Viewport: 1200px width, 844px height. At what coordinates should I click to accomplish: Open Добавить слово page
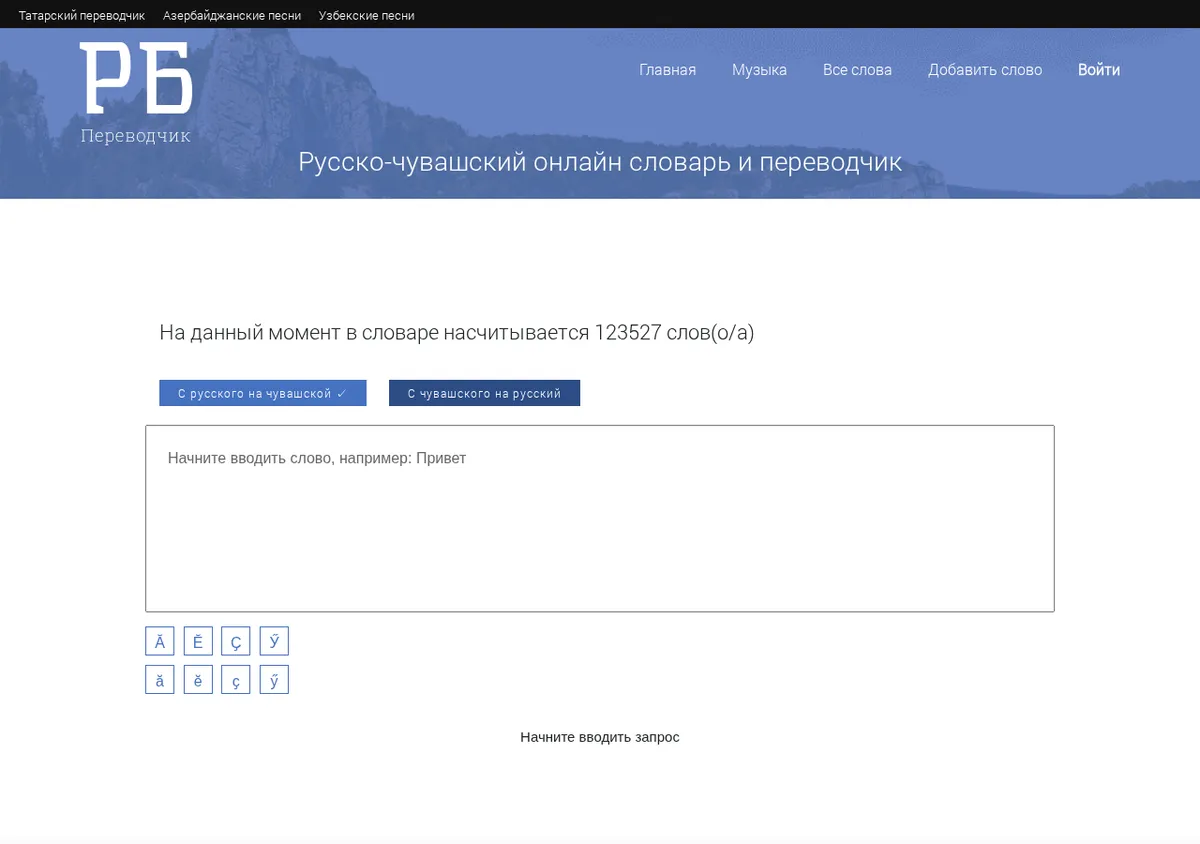click(985, 70)
